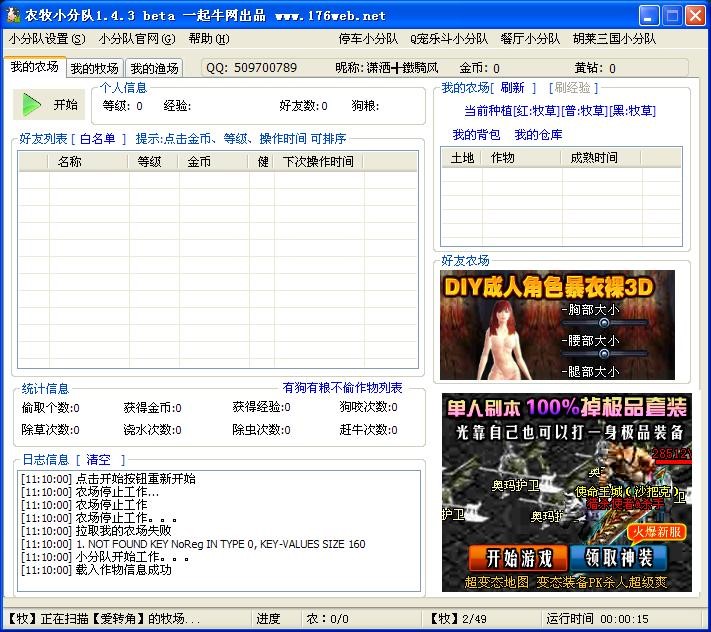Open the 小分队设置(S) menu

pyautogui.click(x=47, y=39)
